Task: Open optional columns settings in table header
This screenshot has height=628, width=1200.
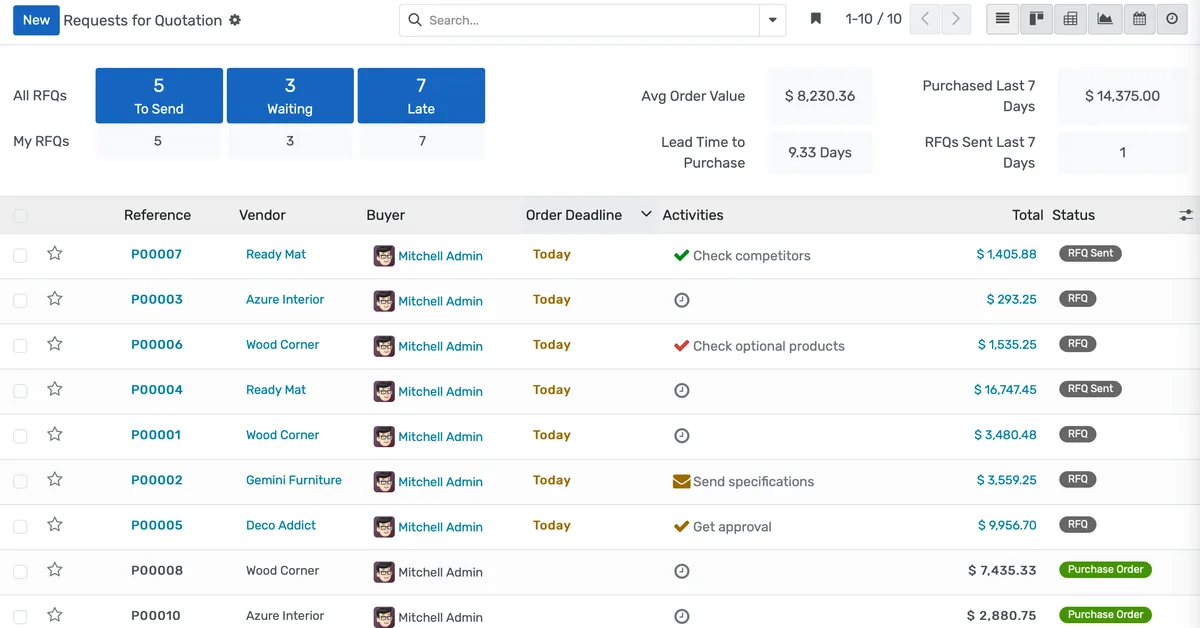Action: (x=1186, y=215)
